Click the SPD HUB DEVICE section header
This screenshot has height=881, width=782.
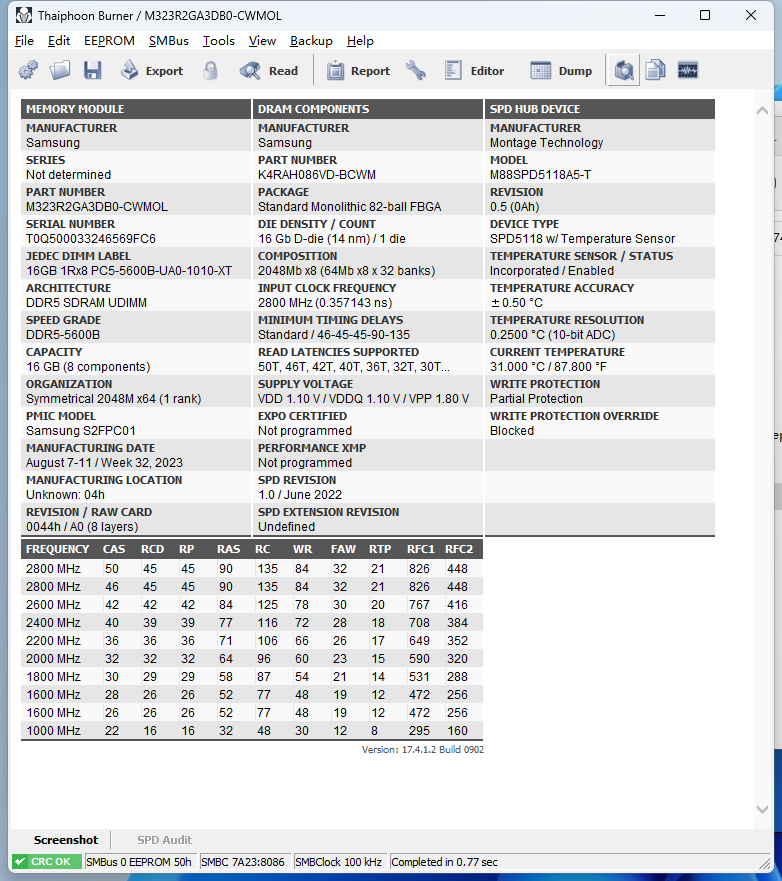pyautogui.click(x=599, y=109)
